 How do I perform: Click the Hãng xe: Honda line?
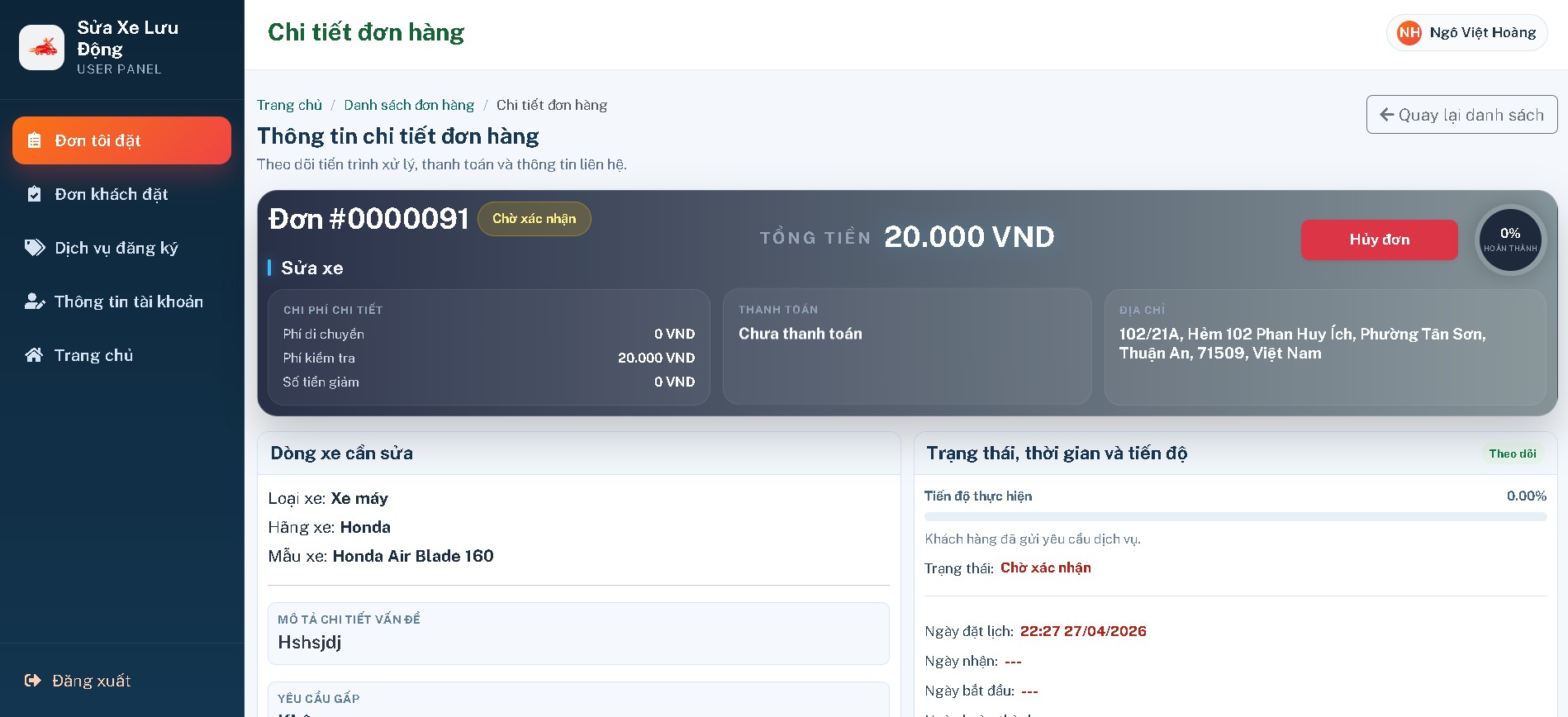tap(329, 527)
